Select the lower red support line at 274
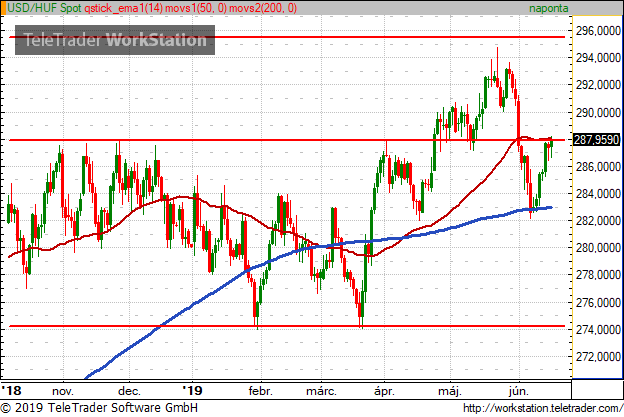The image size is (624, 417). [x=287, y=326]
